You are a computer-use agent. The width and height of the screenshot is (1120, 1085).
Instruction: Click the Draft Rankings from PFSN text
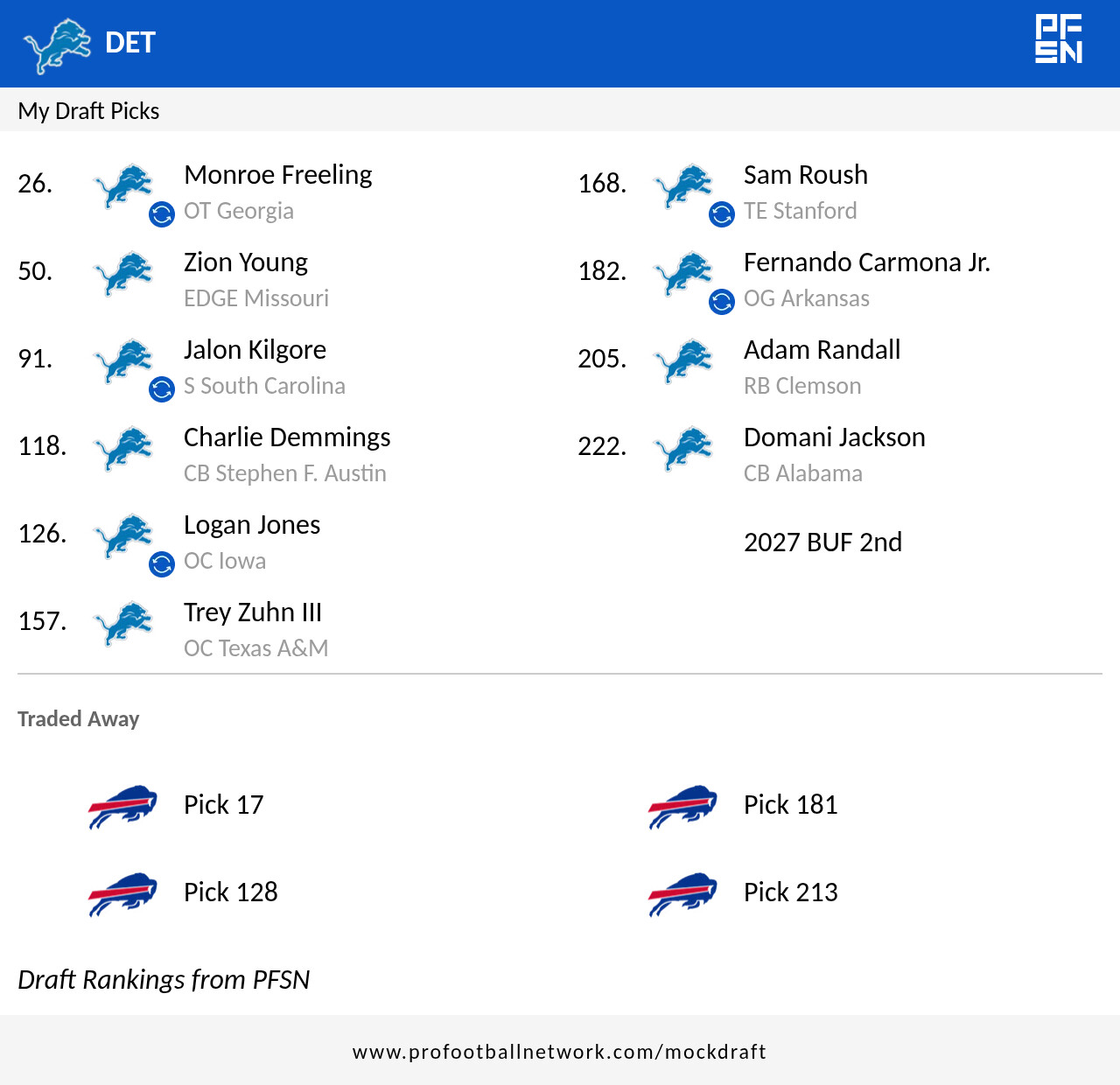164,980
